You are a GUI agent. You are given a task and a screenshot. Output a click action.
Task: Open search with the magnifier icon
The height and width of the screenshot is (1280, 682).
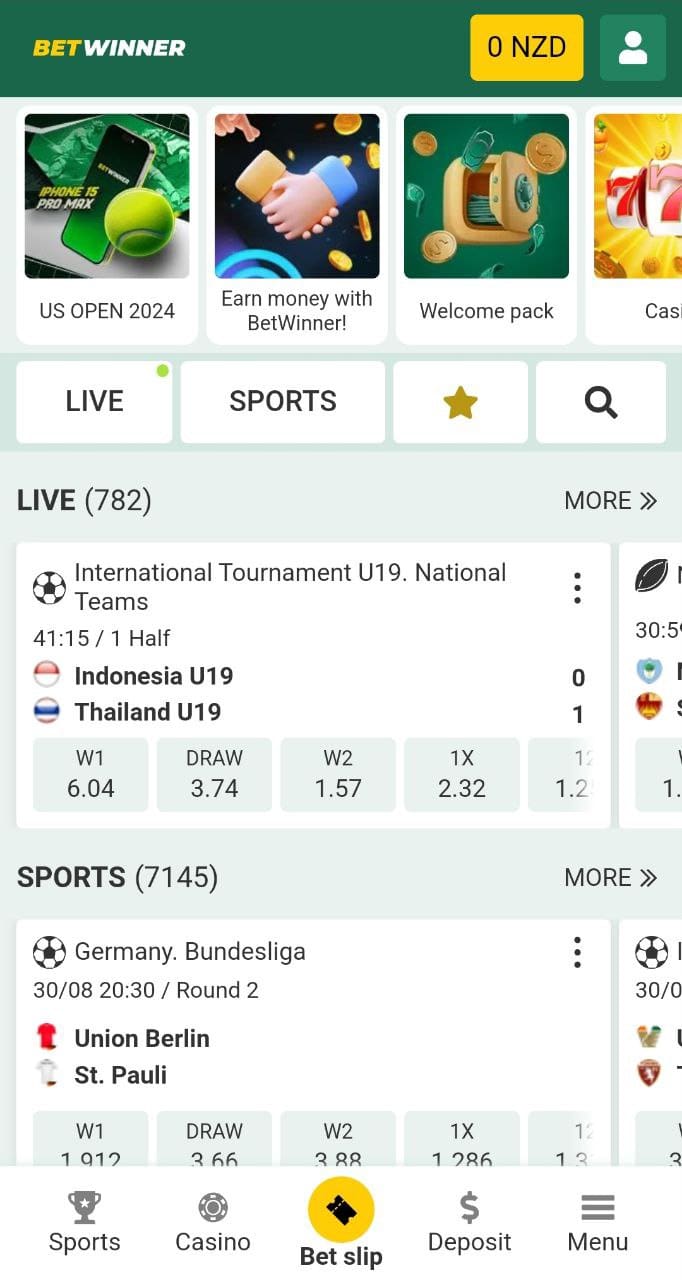click(x=600, y=402)
